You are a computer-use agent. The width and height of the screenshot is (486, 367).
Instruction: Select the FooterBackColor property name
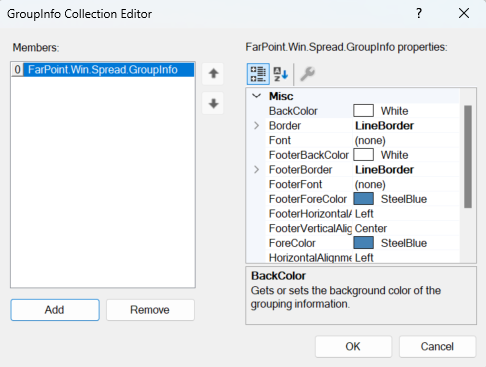309,155
